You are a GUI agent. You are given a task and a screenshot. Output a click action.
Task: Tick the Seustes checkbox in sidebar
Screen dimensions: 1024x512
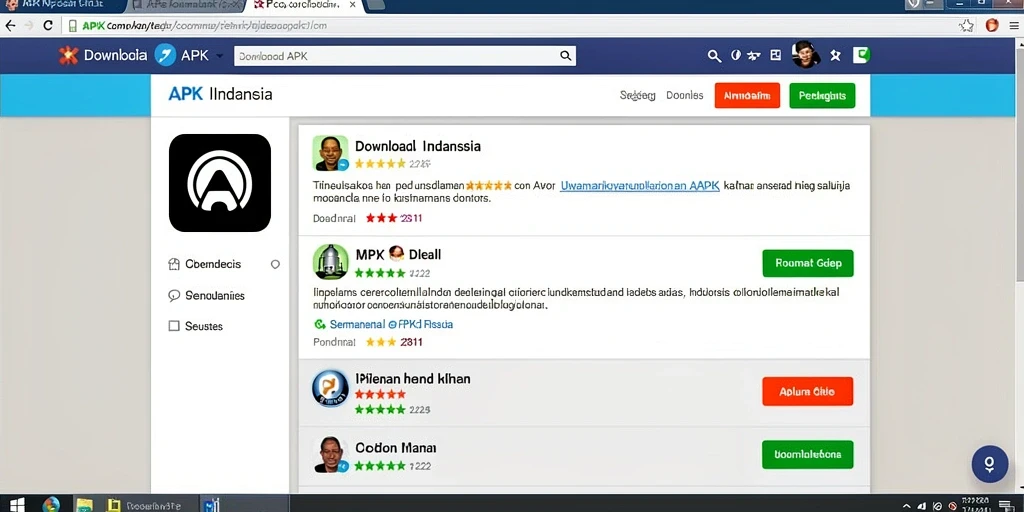pos(174,326)
